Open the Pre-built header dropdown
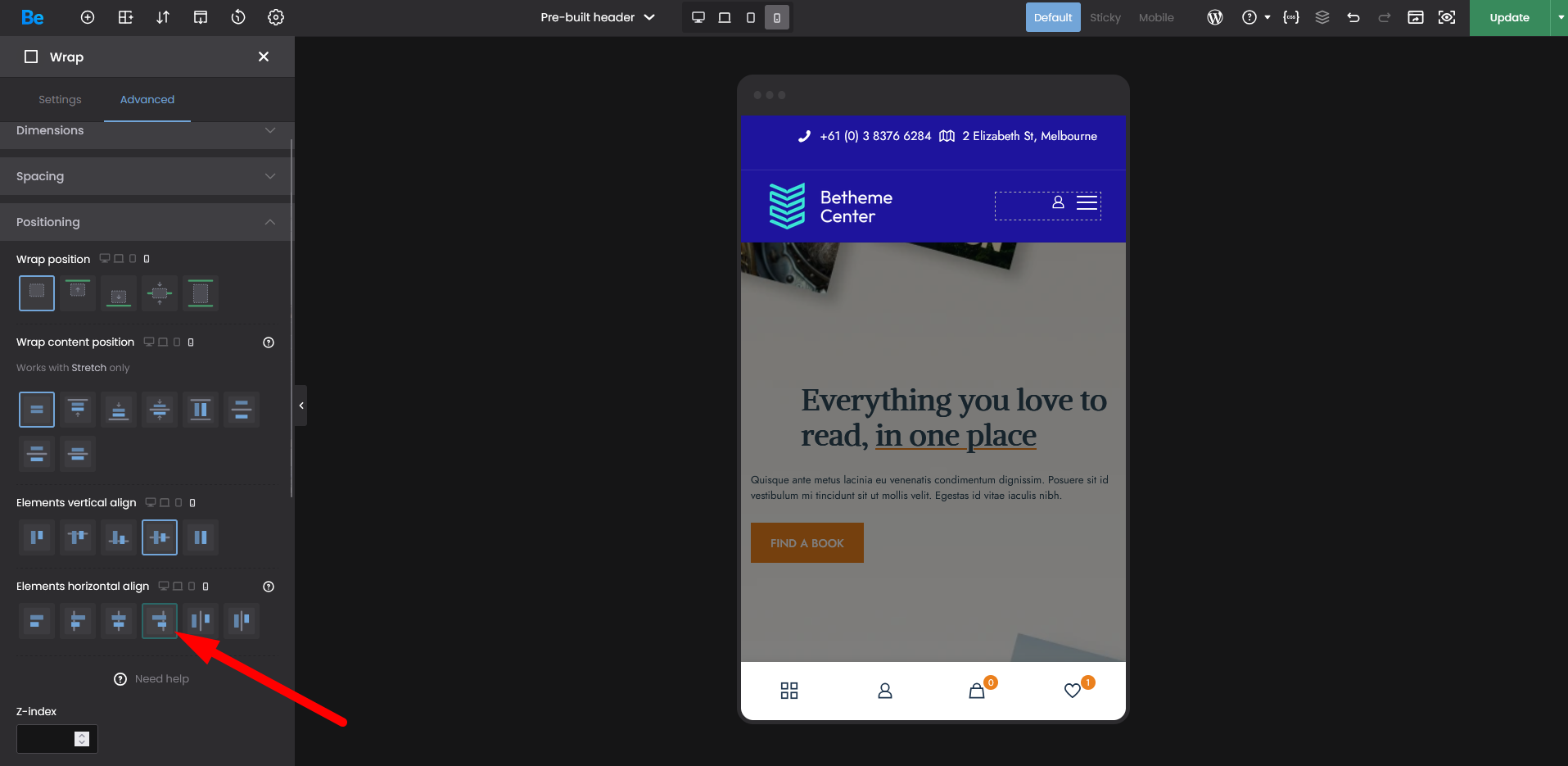The width and height of the screenshot is (1568, 766). (x=598, y=17)
